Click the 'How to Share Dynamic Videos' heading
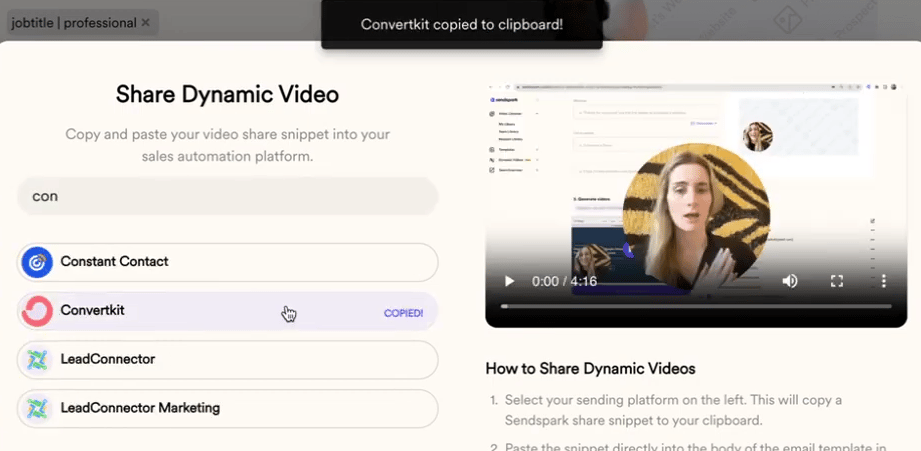This screenshot has width=921, height=451. click(590, 369)
